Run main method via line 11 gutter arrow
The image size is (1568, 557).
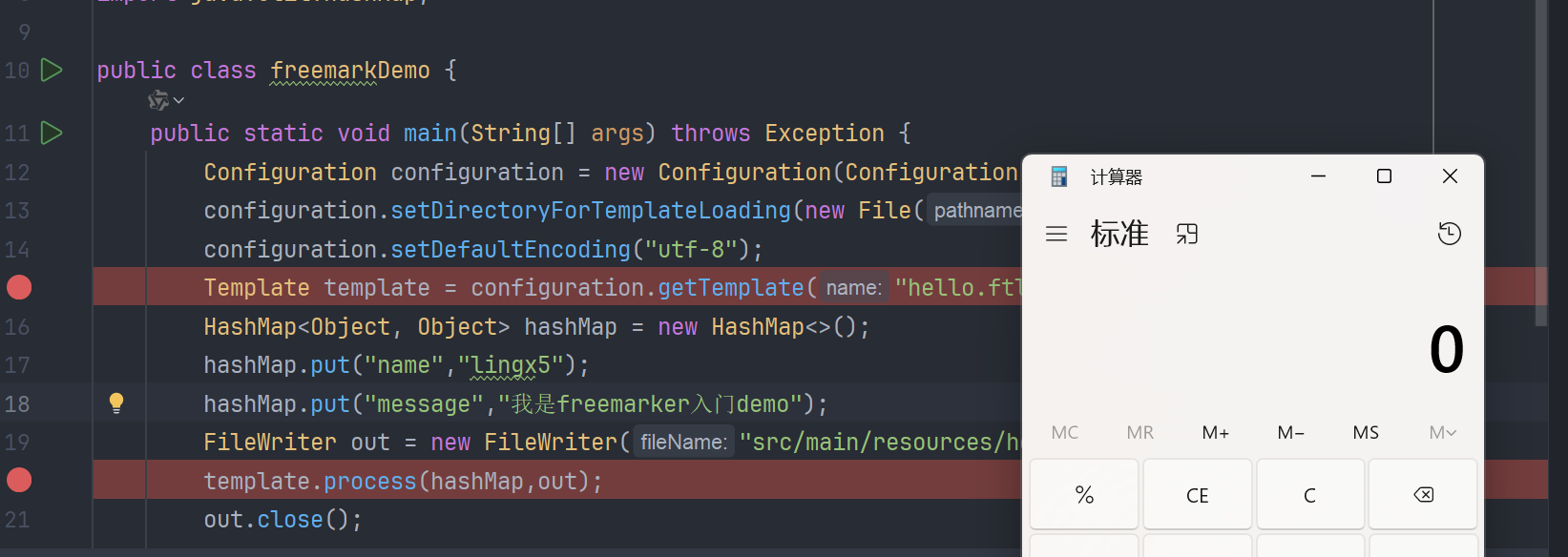[x=52, y=133]
